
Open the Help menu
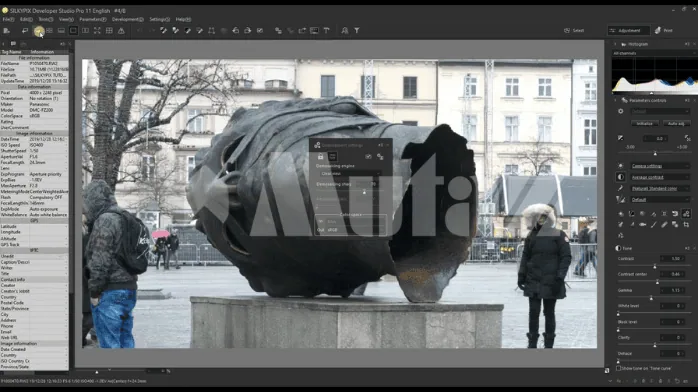pos(183,20)
